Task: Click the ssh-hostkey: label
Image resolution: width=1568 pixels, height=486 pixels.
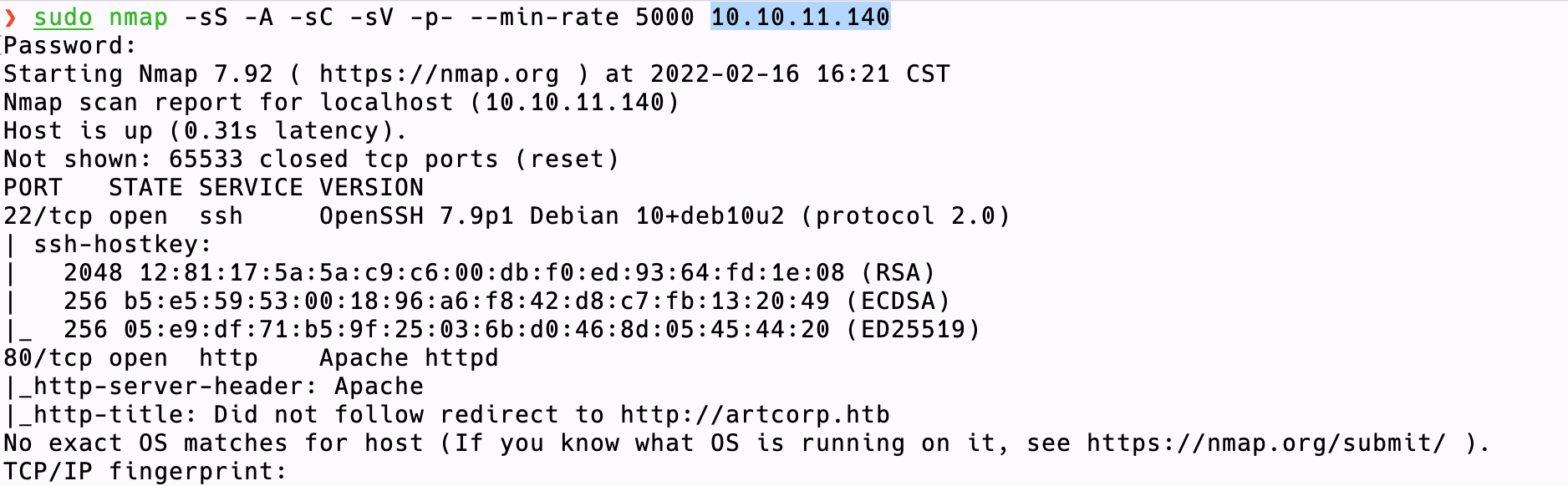Action: click(123, 245)
